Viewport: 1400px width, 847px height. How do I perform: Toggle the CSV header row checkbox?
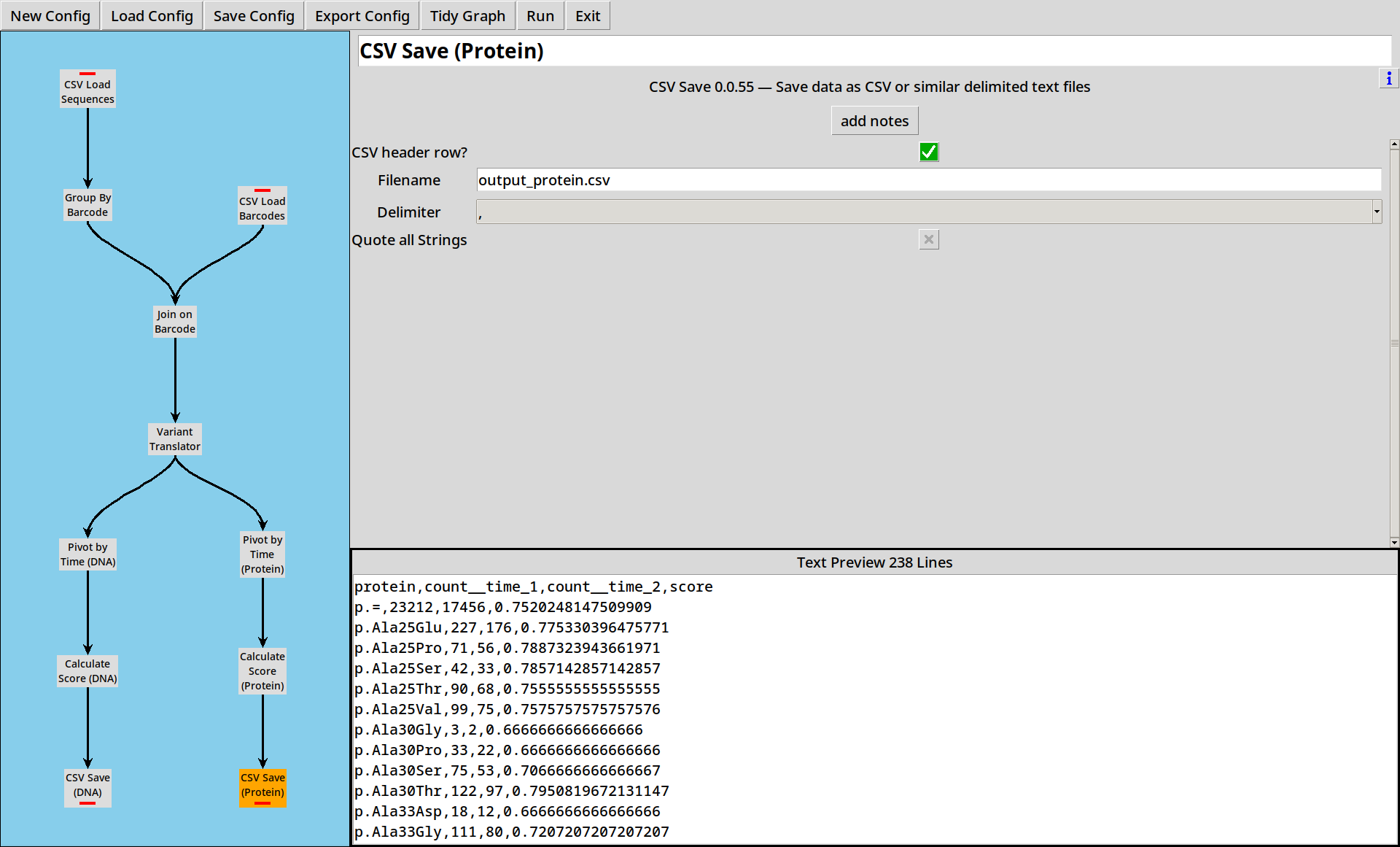[x=929, y=152]
